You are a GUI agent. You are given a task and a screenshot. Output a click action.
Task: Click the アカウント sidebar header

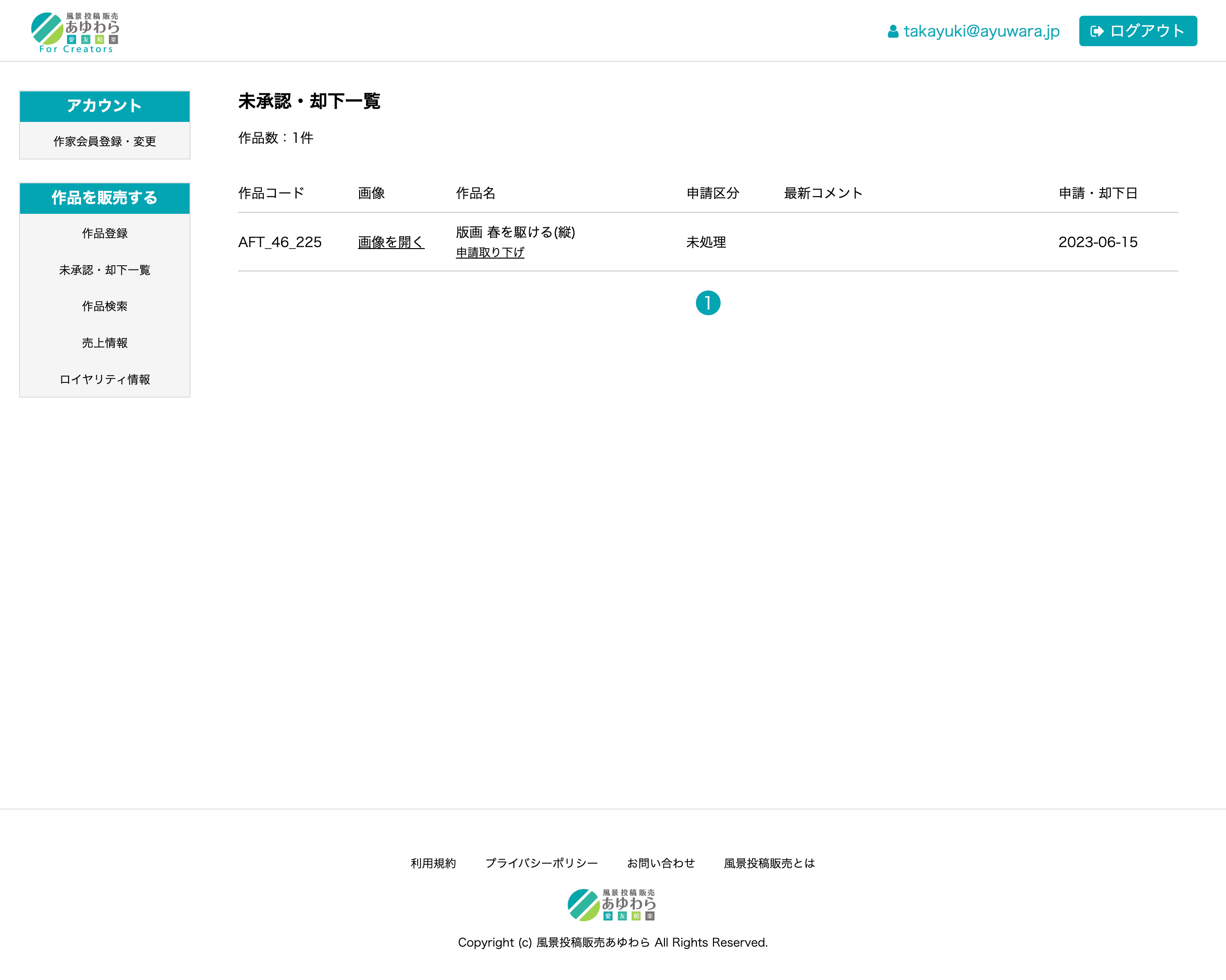pyautogui.click(x=105, y=106)
